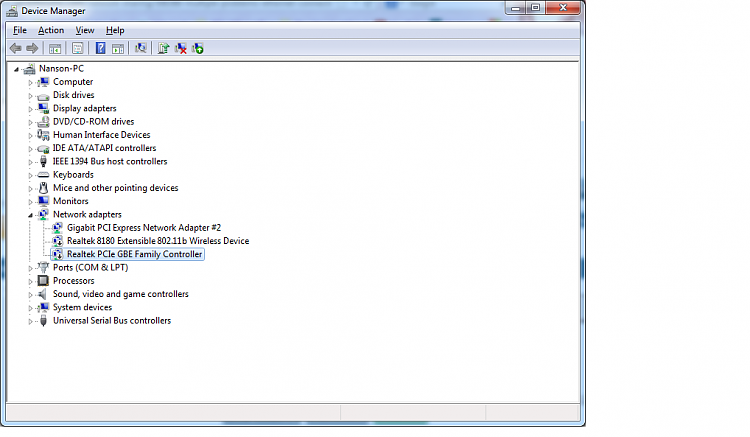Select the Mice and other pointing devices label
This screenshot has width=750, height=437.
coord(115,188)
